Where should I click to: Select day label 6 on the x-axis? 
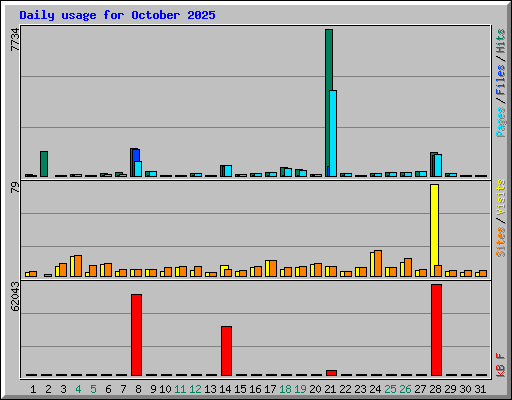(x=108, y=389)
